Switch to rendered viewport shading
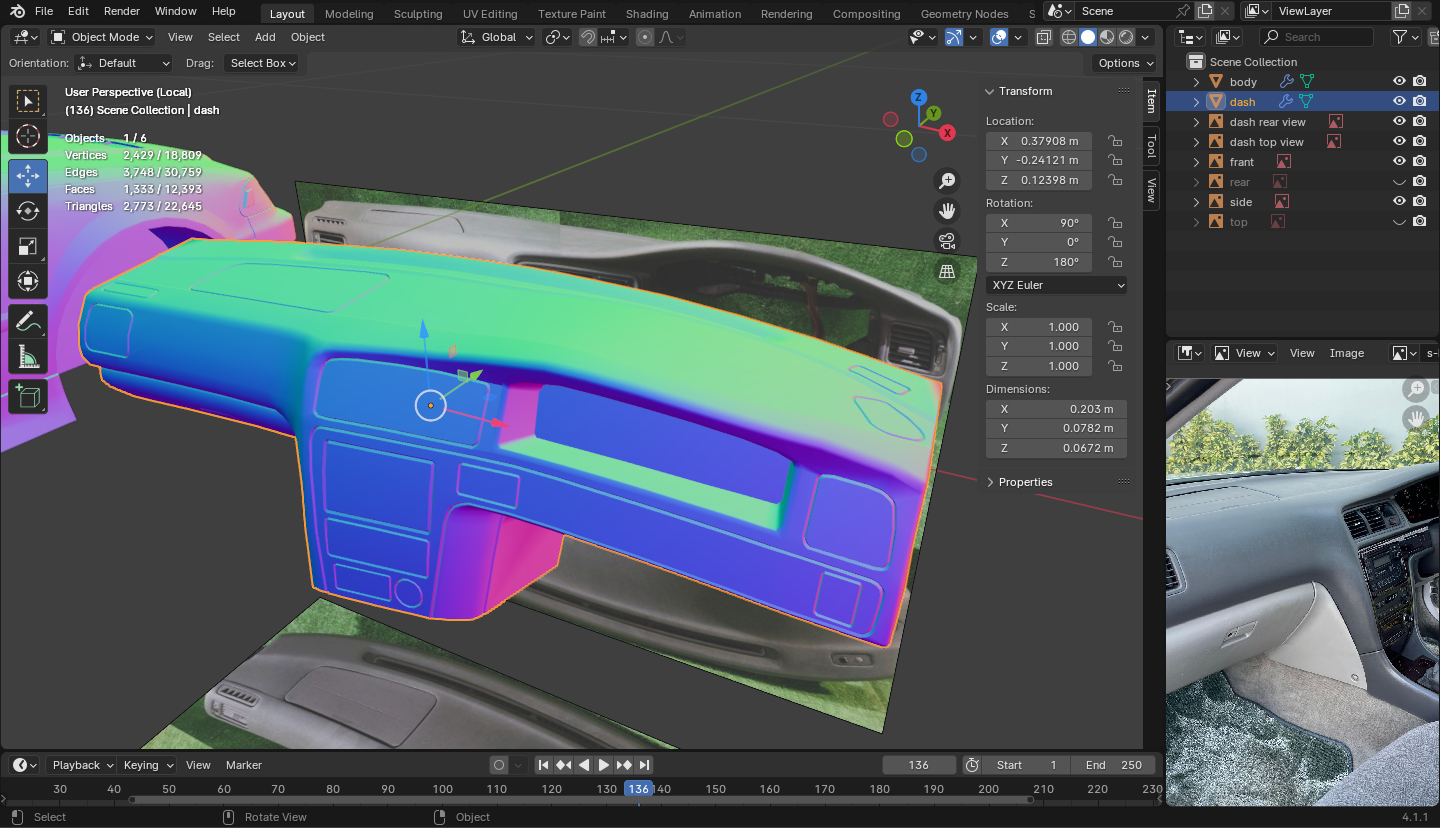This screenshot has height=828, width=1440. (1126, 37)
